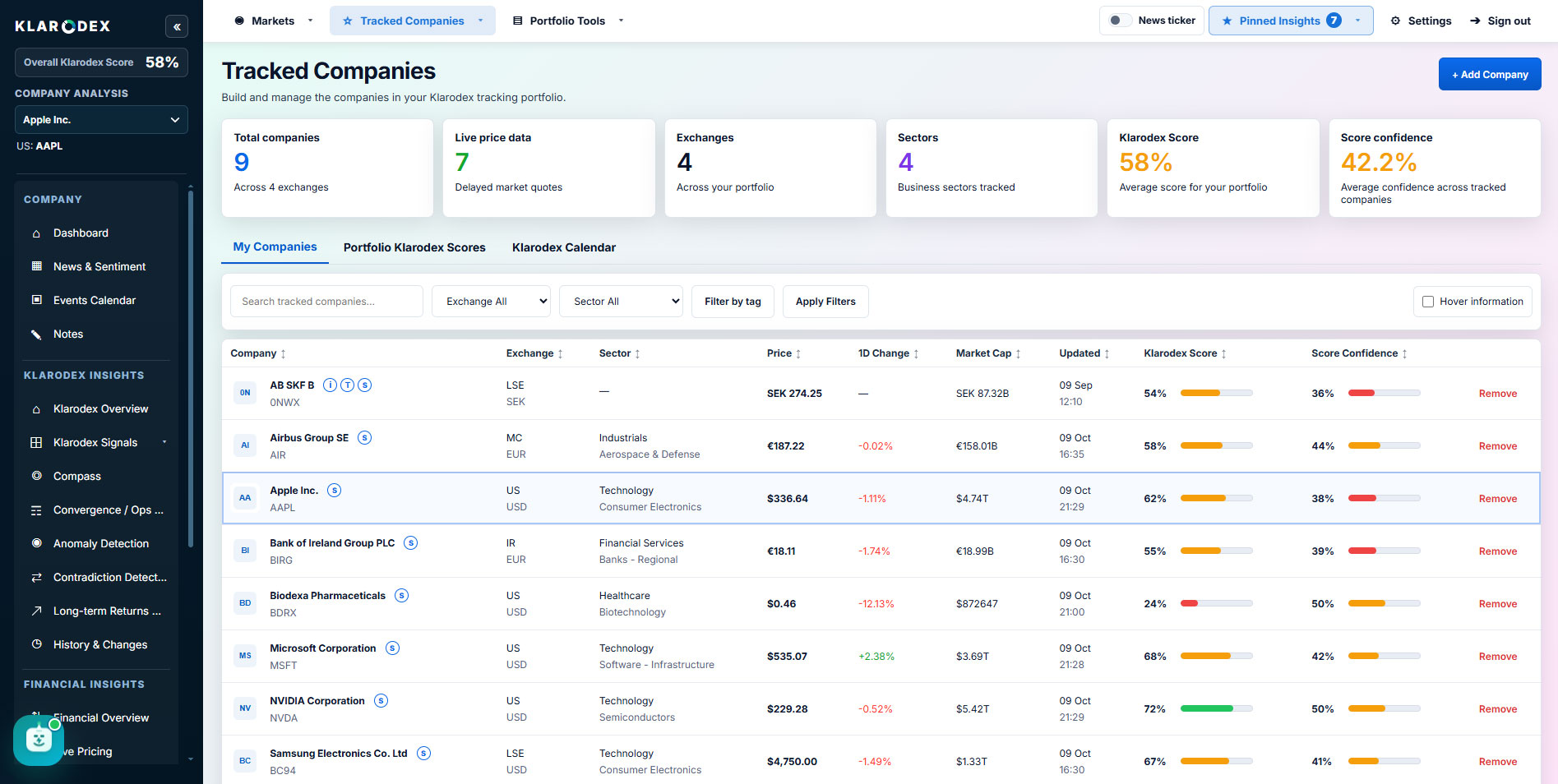The height and width of the screenshot is (784, 1558).
Task: Enable the Hover information checkbox
Action: [1428, 302]
